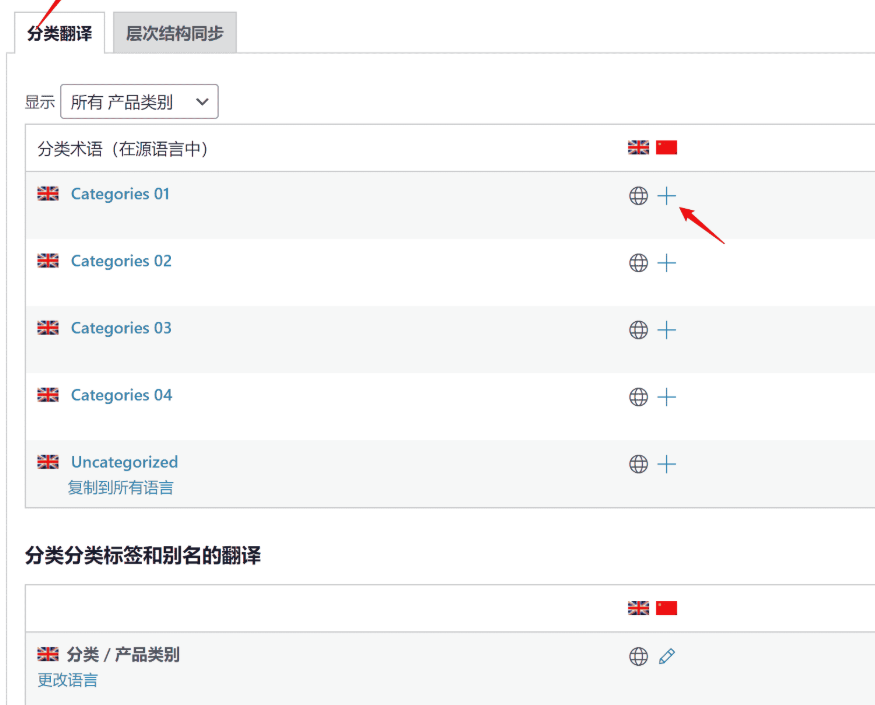Click globe icon in Categories 04 row
The height and width of the screenshot is (705, 875).
[x=638, y=397]
